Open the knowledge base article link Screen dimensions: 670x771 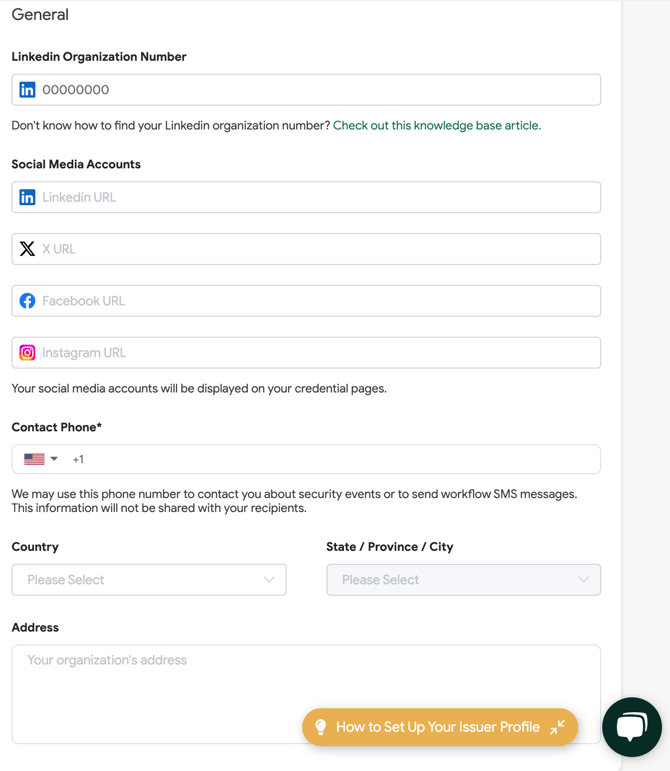coord(437,125)
